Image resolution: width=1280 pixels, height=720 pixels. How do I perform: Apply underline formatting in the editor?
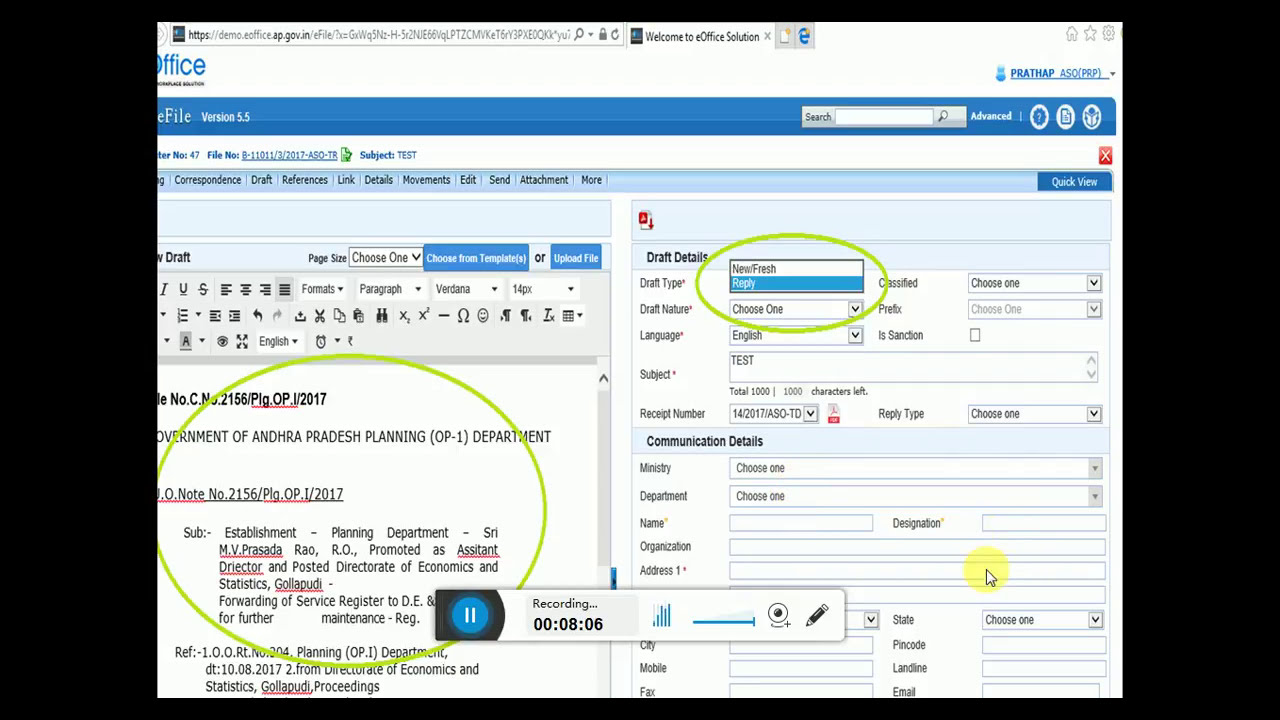183,289
